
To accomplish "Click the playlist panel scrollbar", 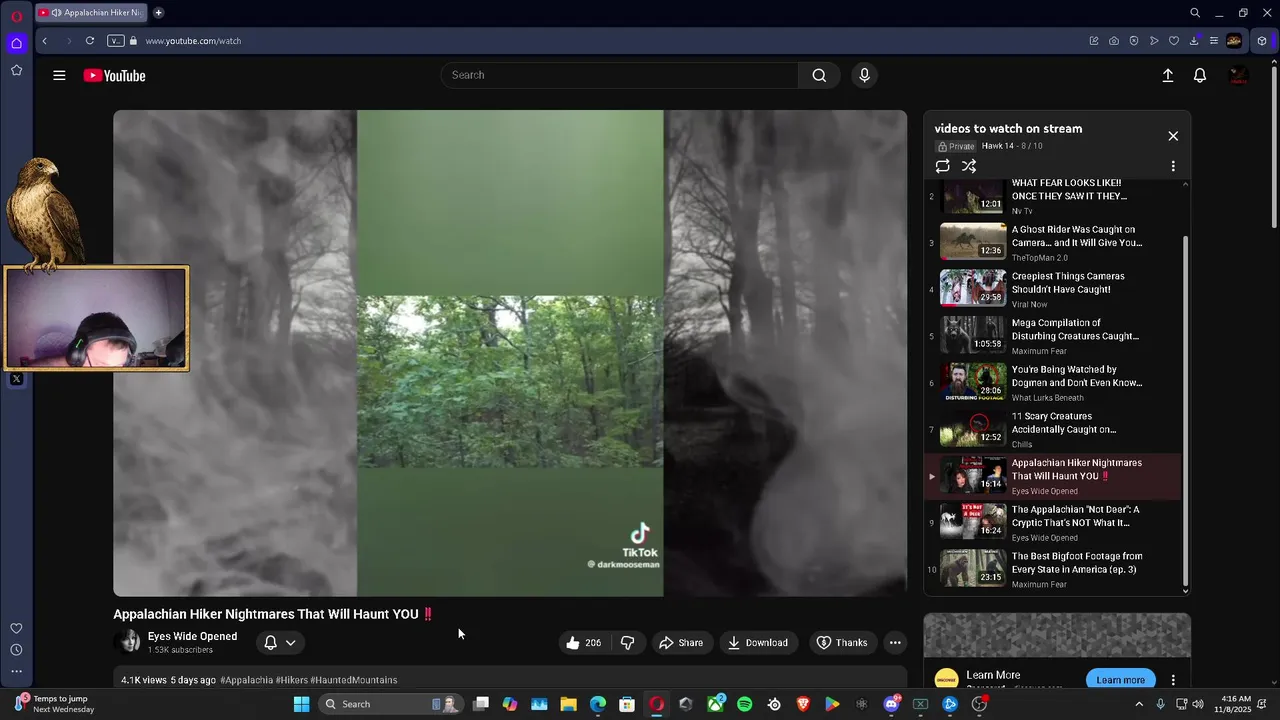I will click(1186, 410).
